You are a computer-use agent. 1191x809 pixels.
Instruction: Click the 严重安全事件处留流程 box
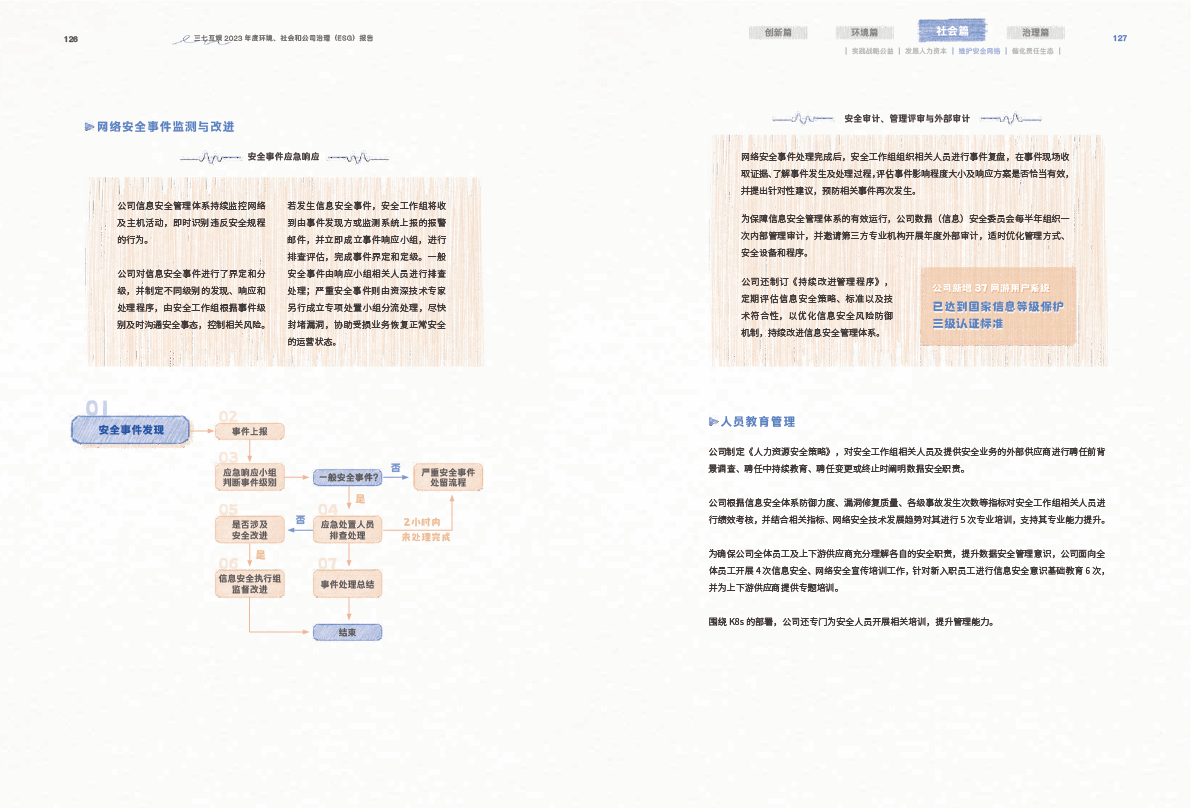(x=448, y=477)
